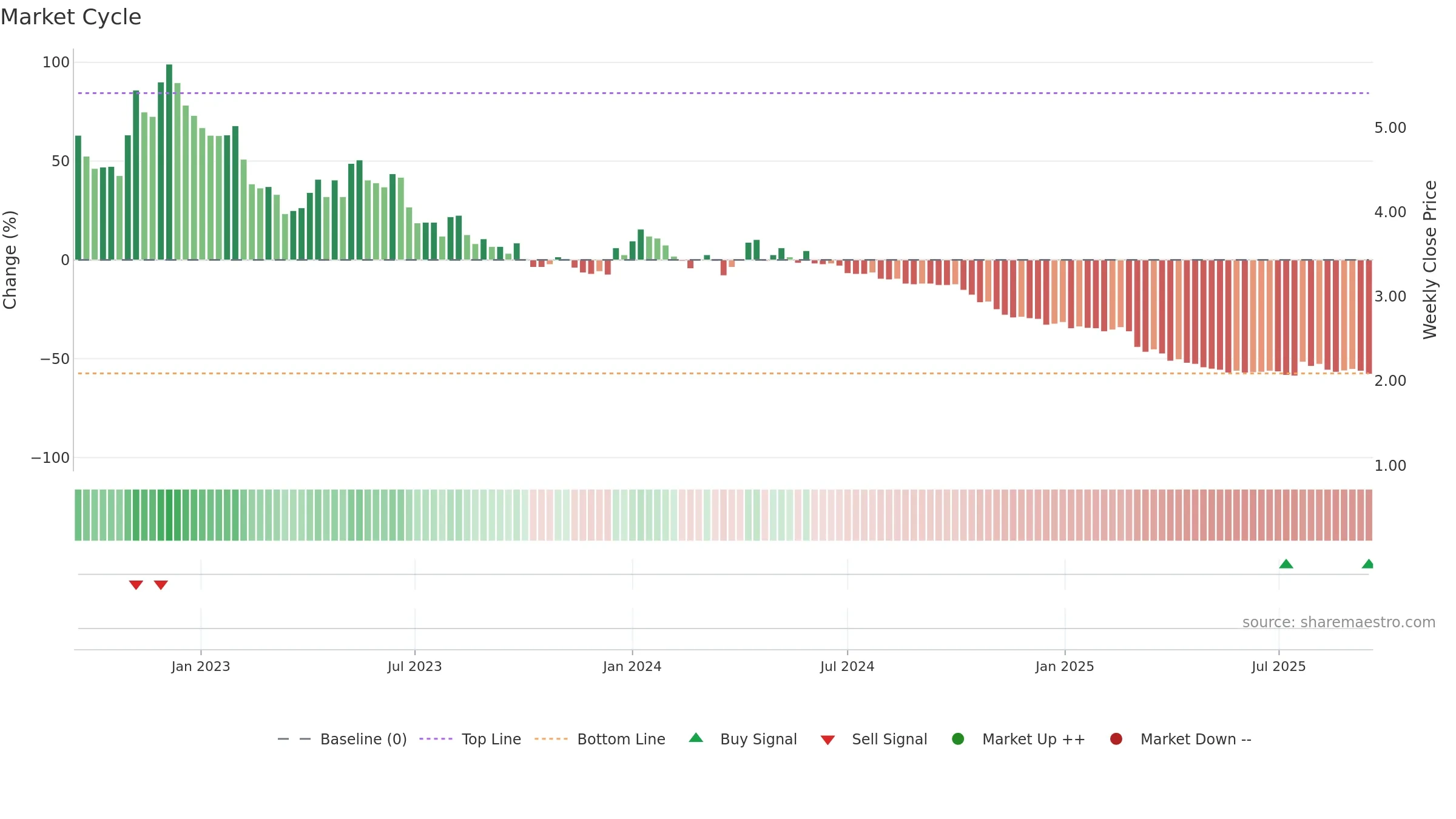Click the Jul 2023 axis label

(x=415, y=667)
